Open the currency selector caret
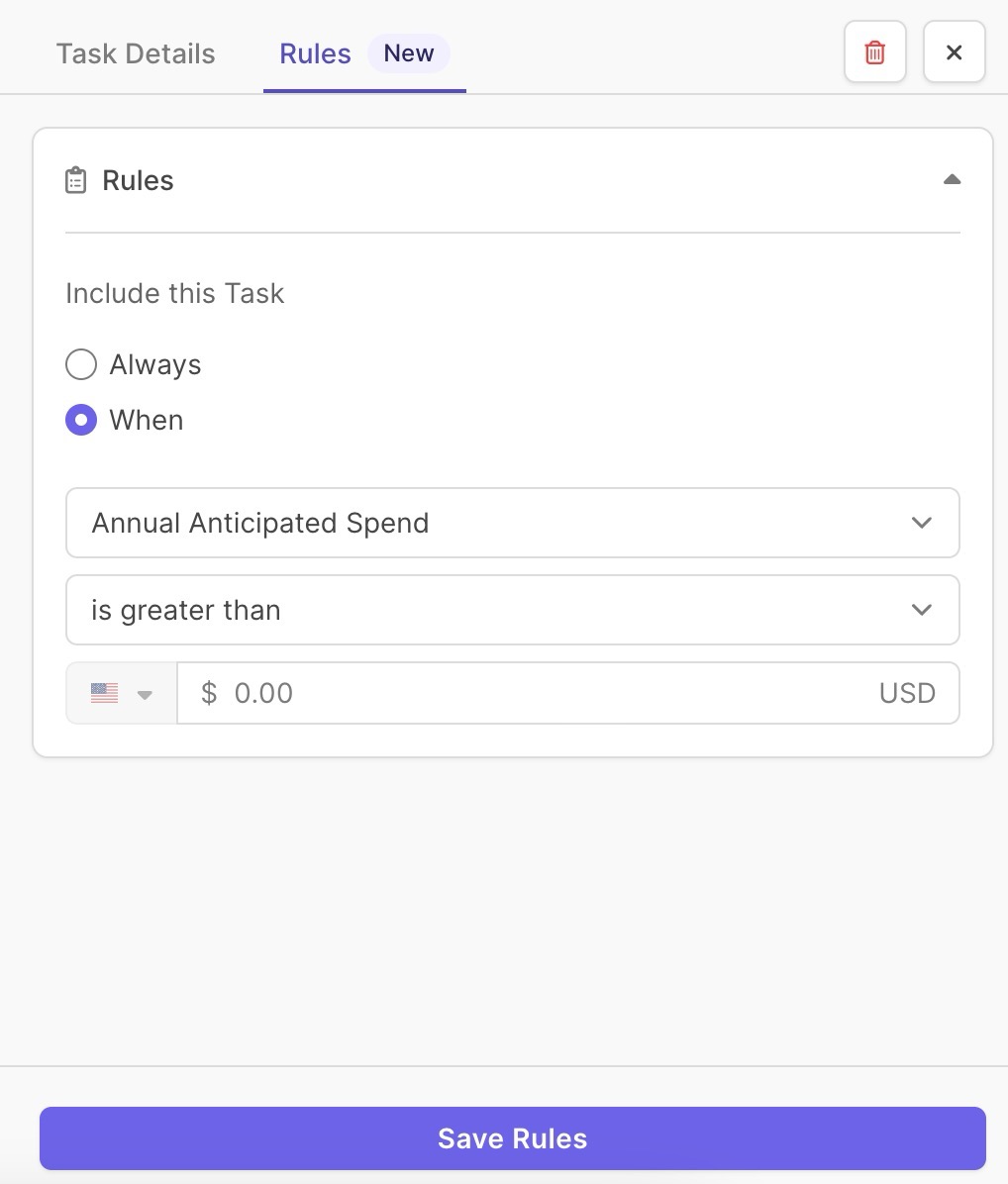Viewport: 1008px width, 1184px height. (x=145, y=694)
